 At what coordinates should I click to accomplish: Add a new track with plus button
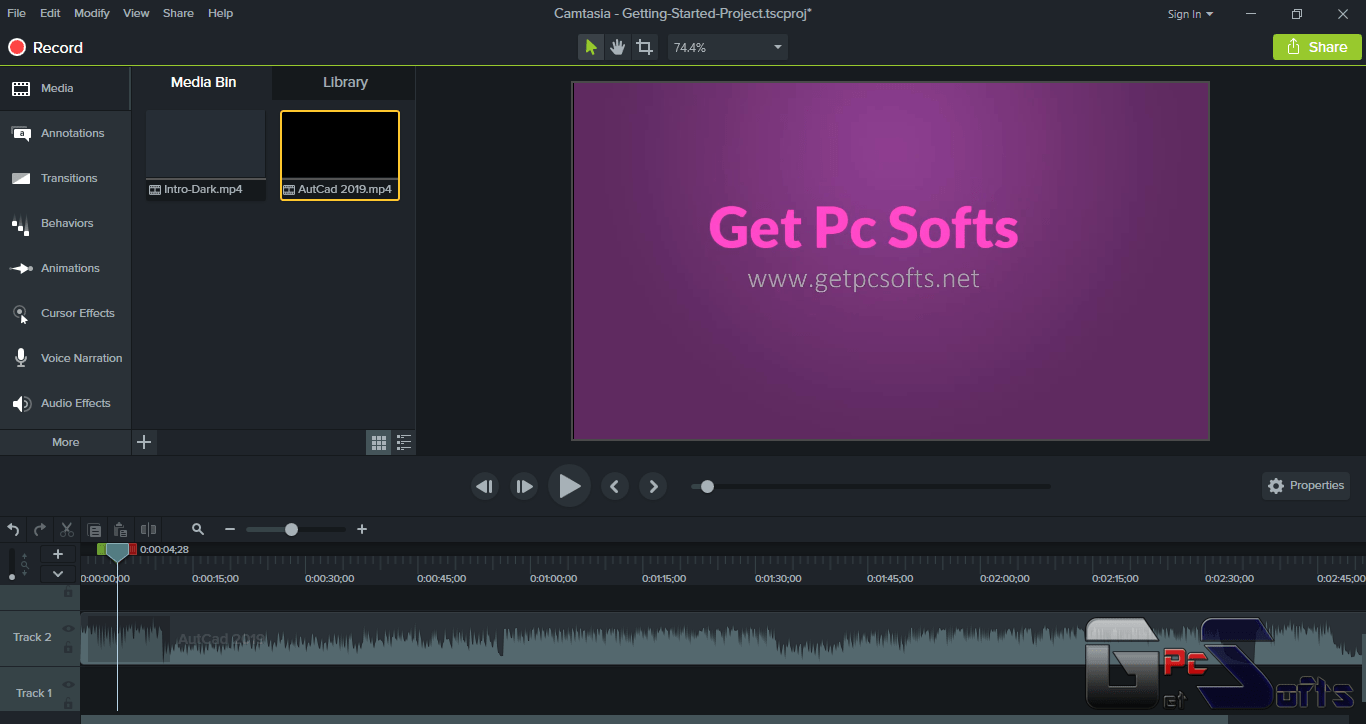pos(58,554)
